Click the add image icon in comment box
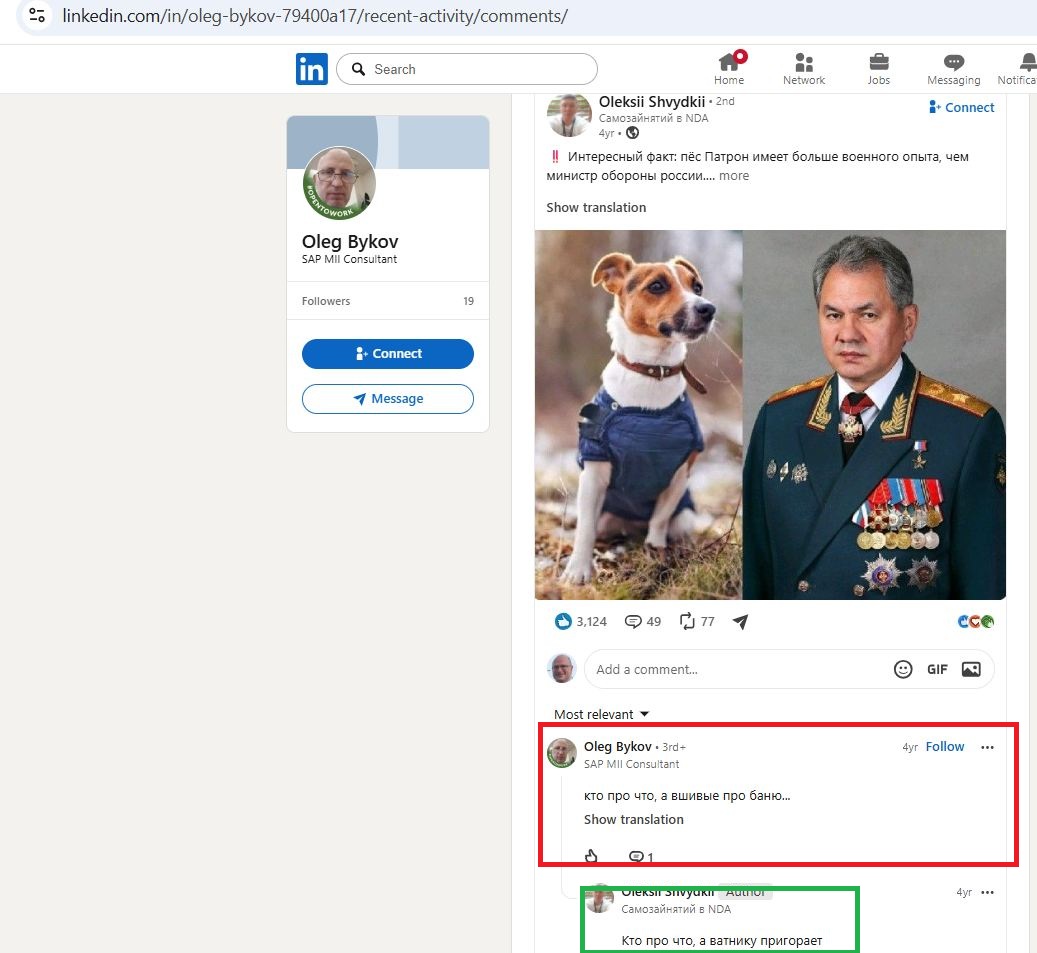The image size is (1037, 953). click(971, 669)
